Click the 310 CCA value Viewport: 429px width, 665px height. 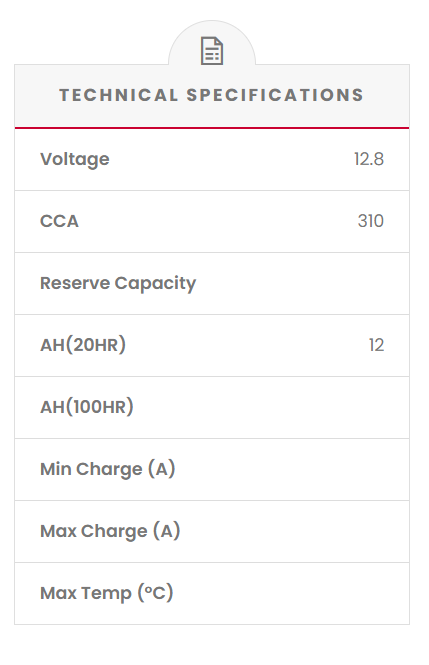370,221
